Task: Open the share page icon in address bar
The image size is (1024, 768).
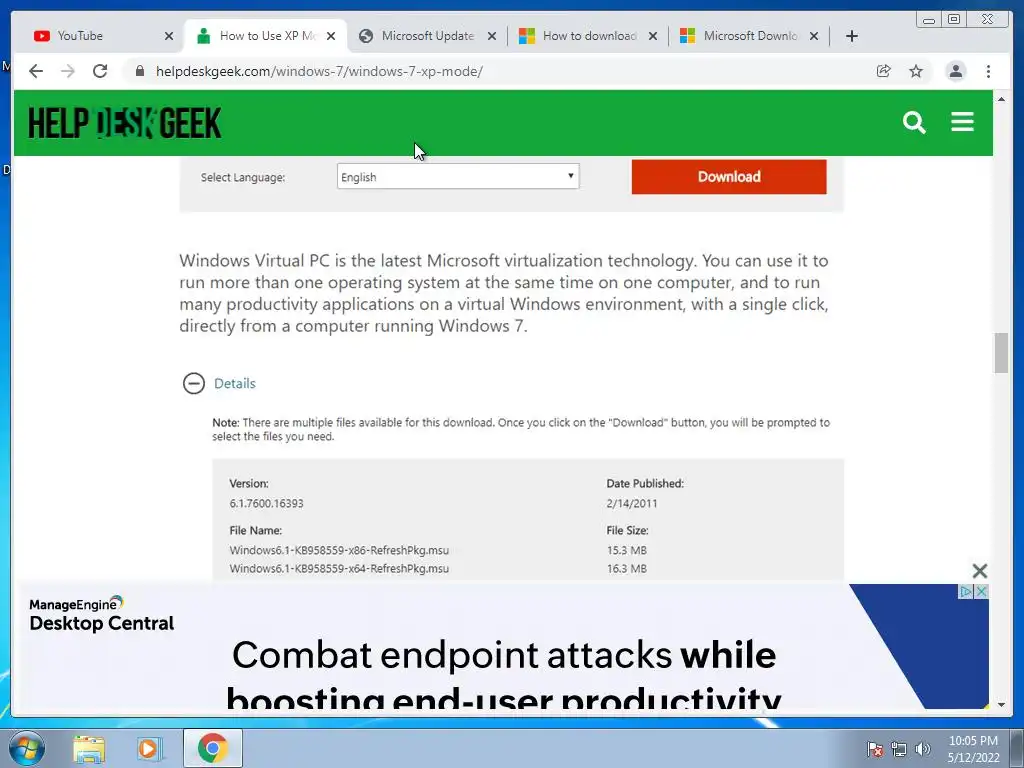Action: 884,71
